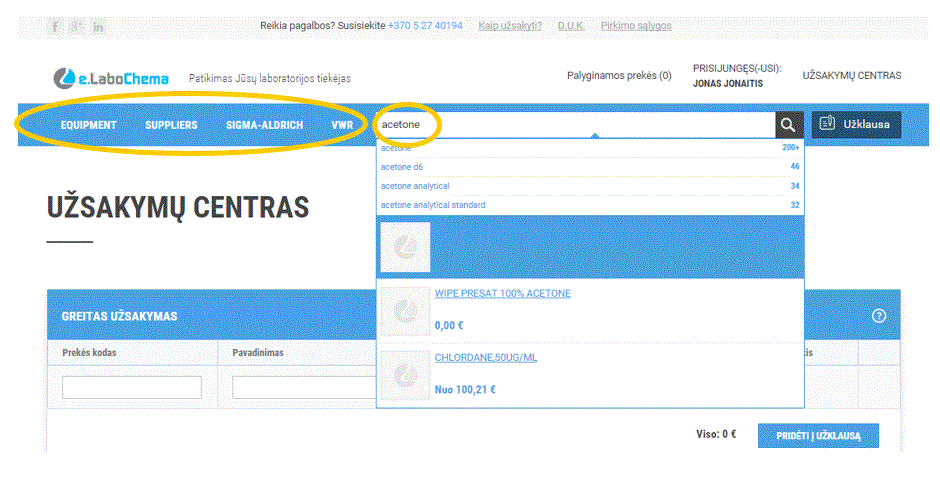Click the Pavadinimas input field
Image resolution: width=940 pixels, height=491 pixels.
[304, 387]
